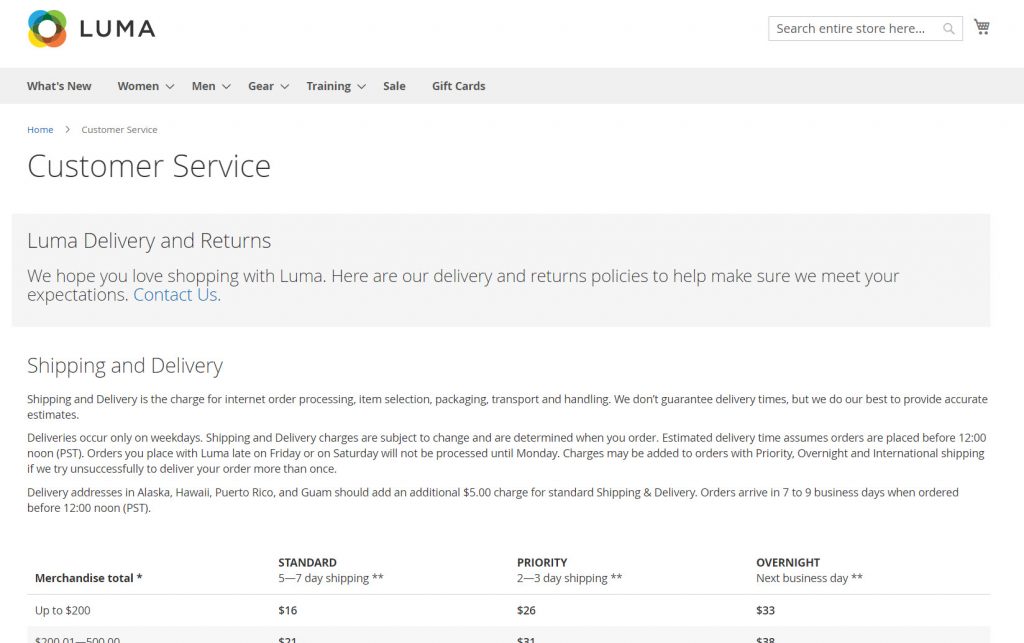
Task: Open the Contact Us link
Action: coord(175,294)
